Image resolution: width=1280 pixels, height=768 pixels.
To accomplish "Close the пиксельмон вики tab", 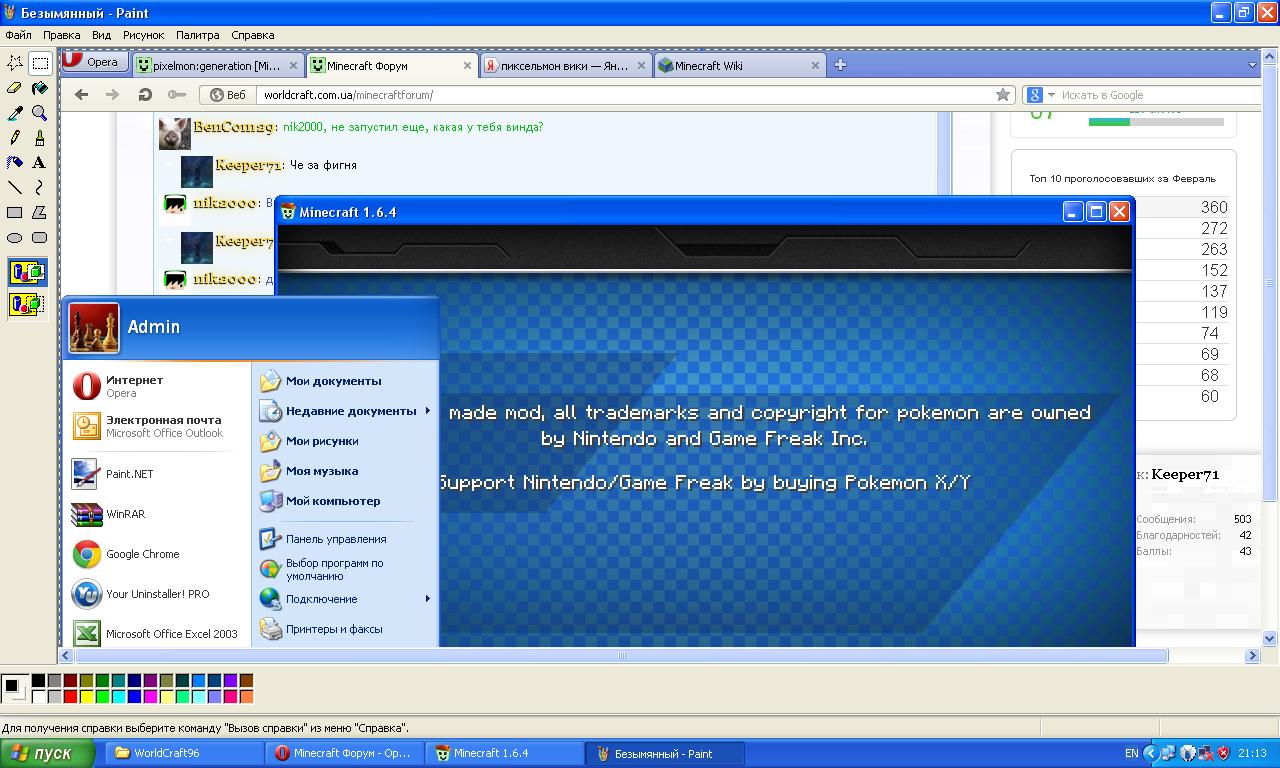I will pyautogui.click(x=642, y=65).
